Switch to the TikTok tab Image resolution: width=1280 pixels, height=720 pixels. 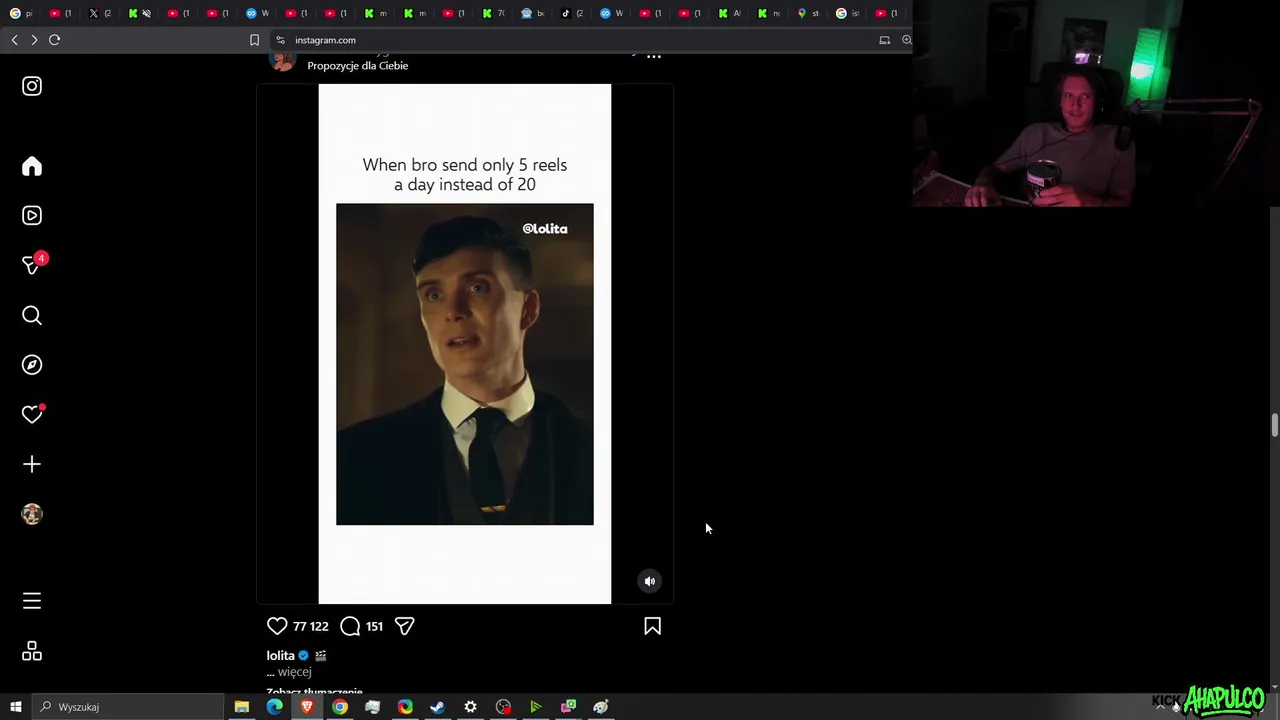pyautogui.click(x=572, y=13)
